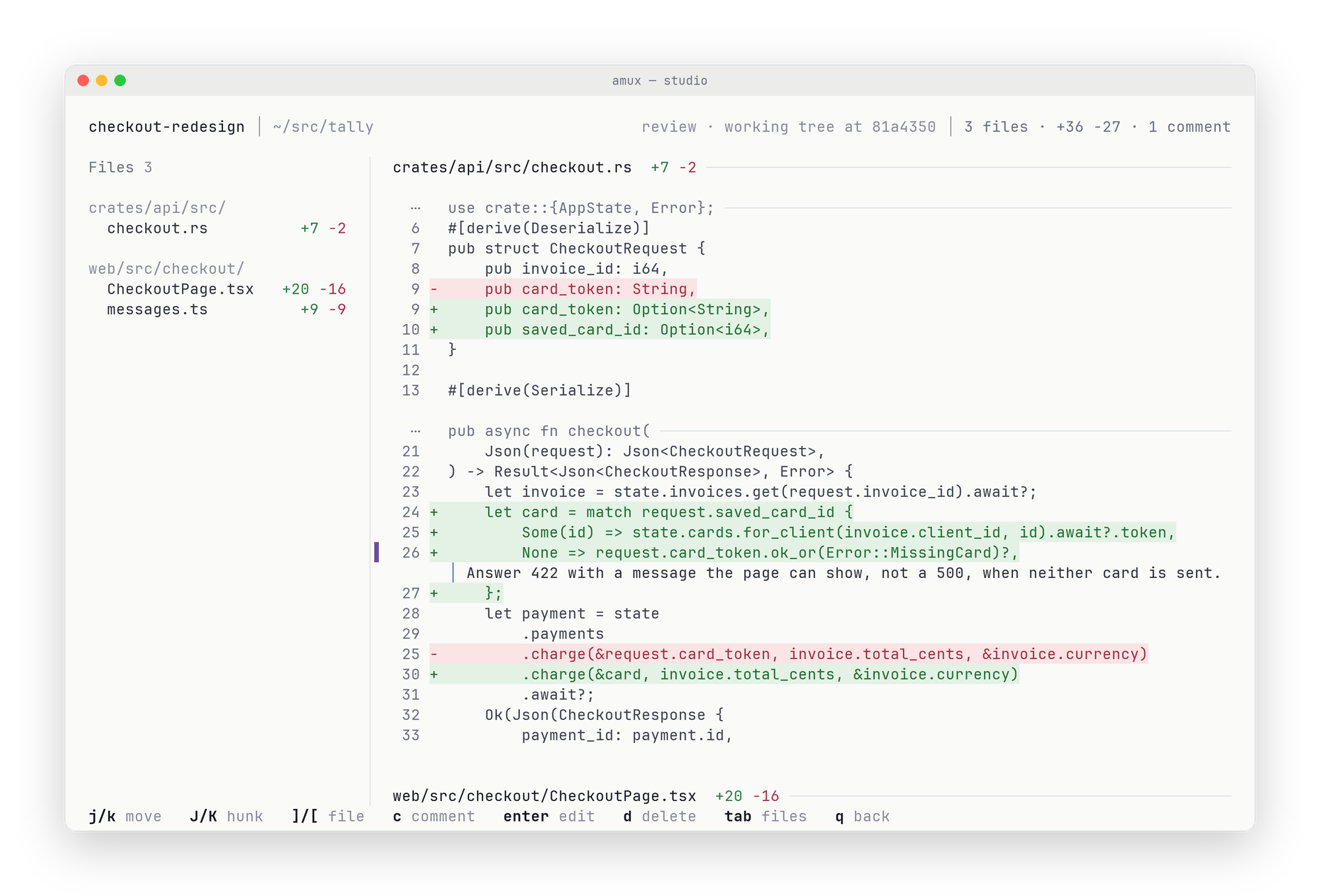Click the ~/src/tally path label

pyautogui.click(x=323, y=127)
